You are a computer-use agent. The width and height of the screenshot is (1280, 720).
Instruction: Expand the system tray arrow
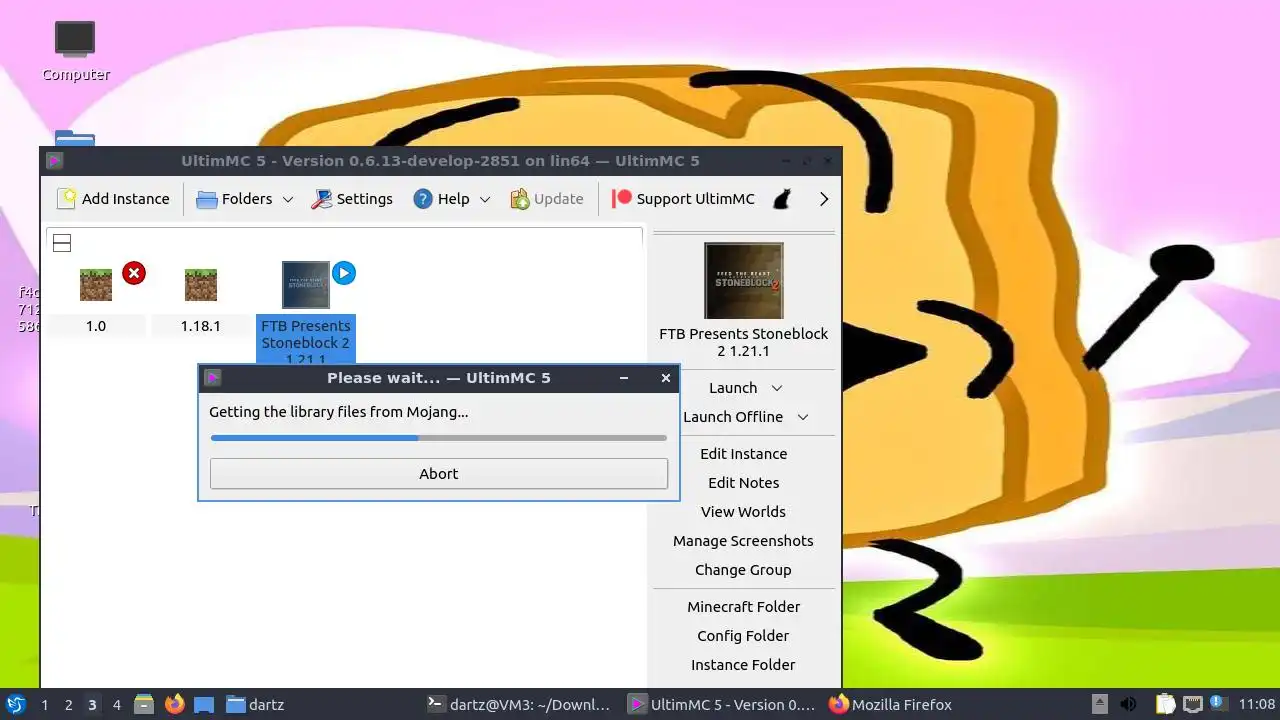pyautogui.click(x=1099, y=704)
